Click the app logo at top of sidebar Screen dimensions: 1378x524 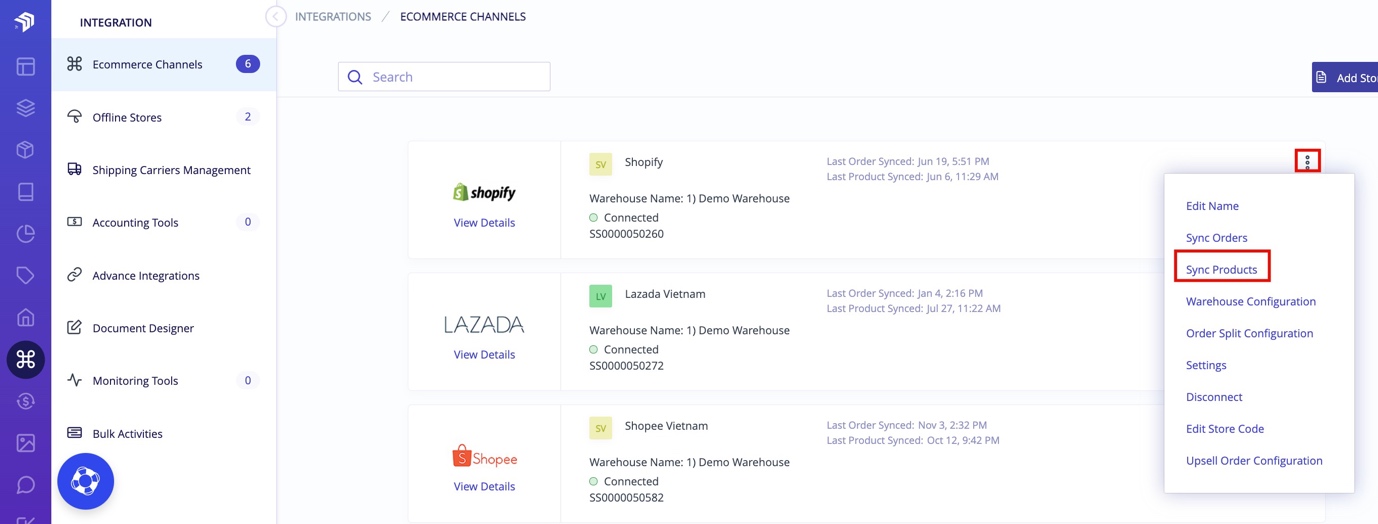25,22
